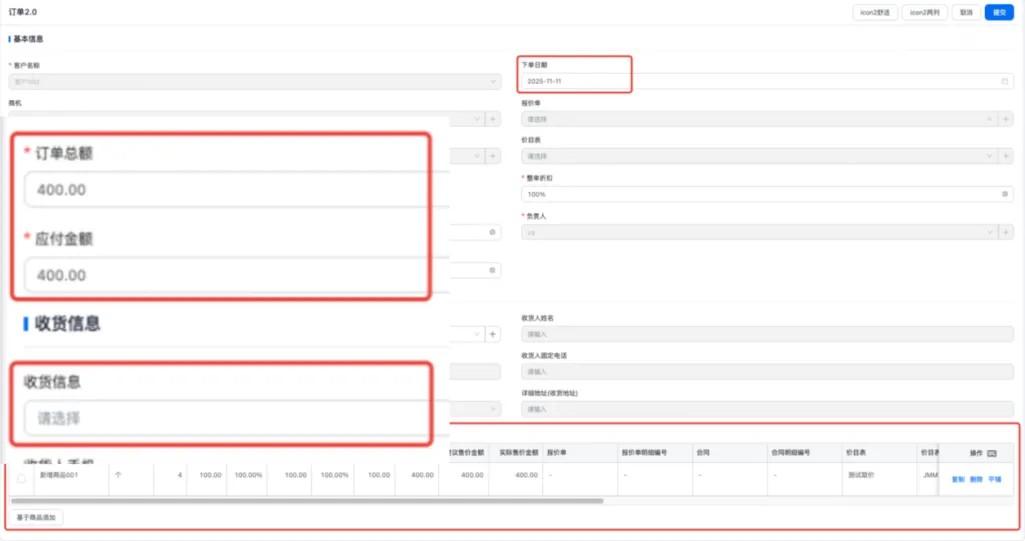Click the 取消 button

(x=965, y=13)
